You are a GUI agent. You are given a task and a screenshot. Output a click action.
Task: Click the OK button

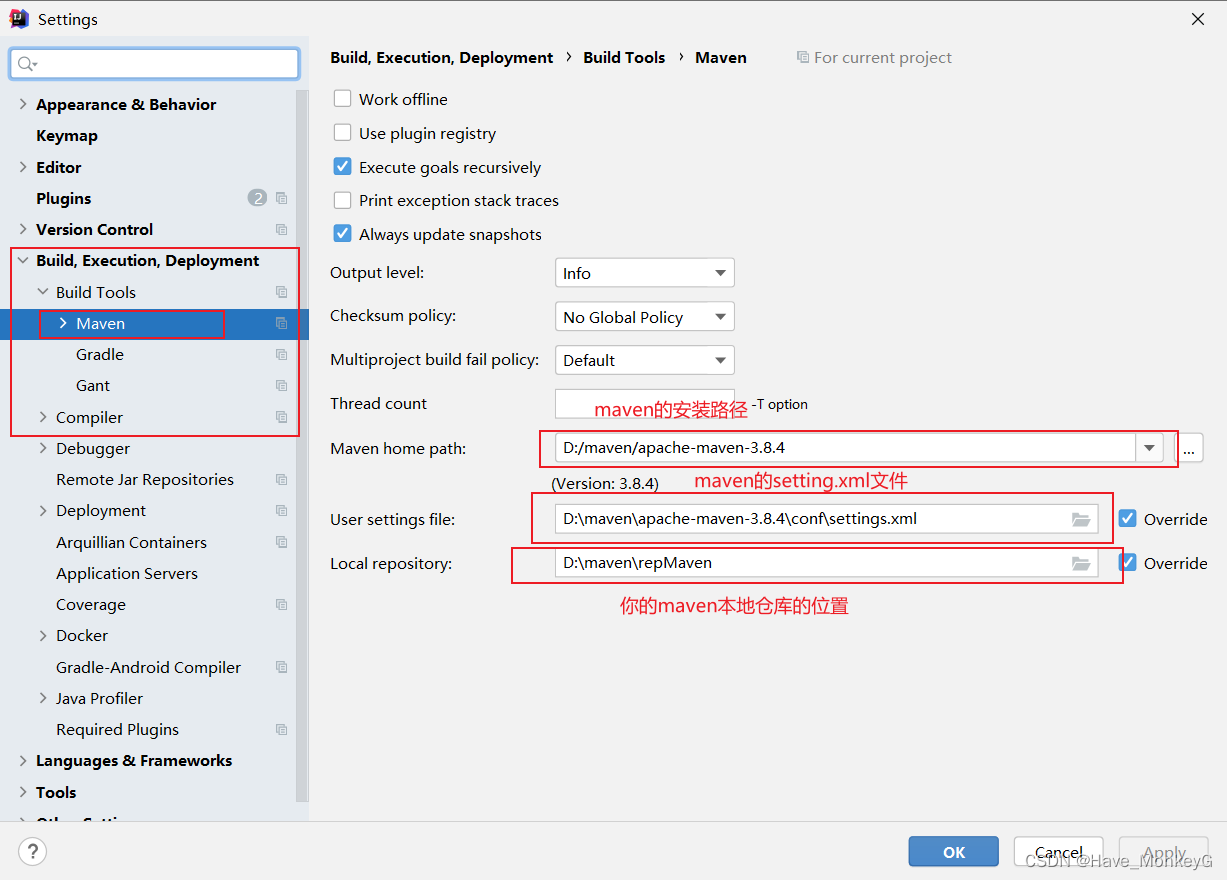954,852
